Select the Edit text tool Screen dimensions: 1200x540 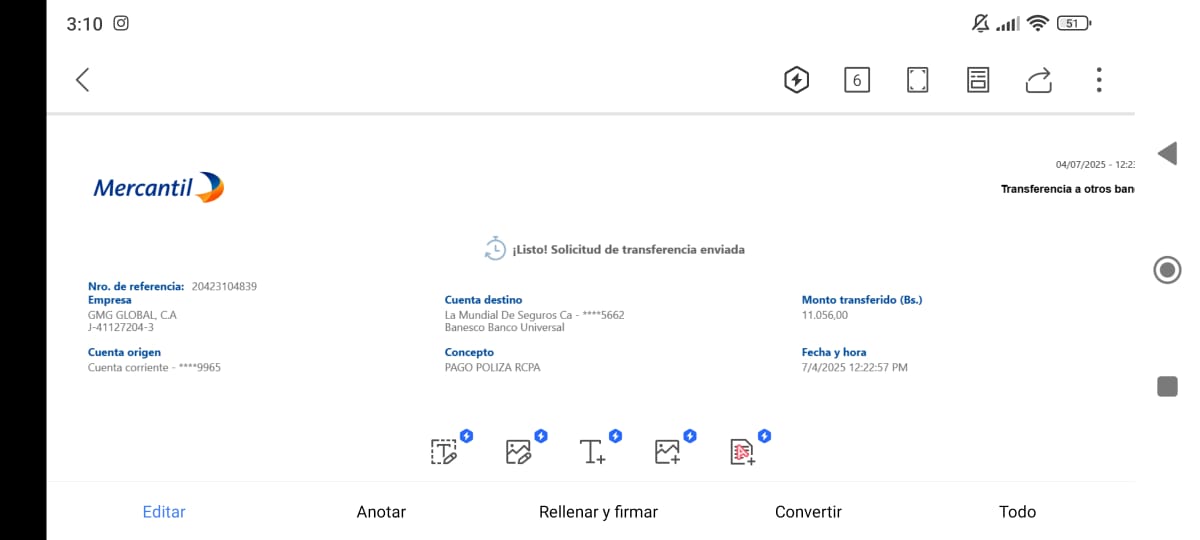pyautogui.click(x=444, y=452)
